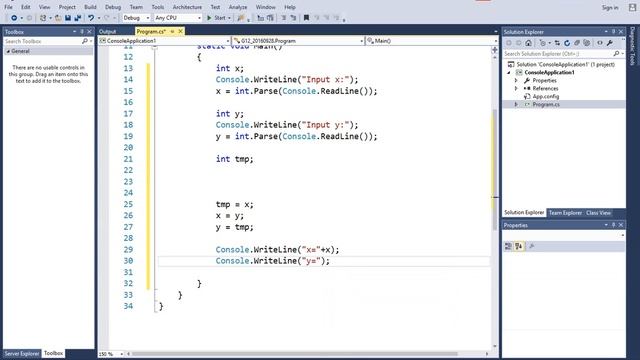640x360 pixels.
Task: Click Sync with Active Document icon
Action: (557, 43)
